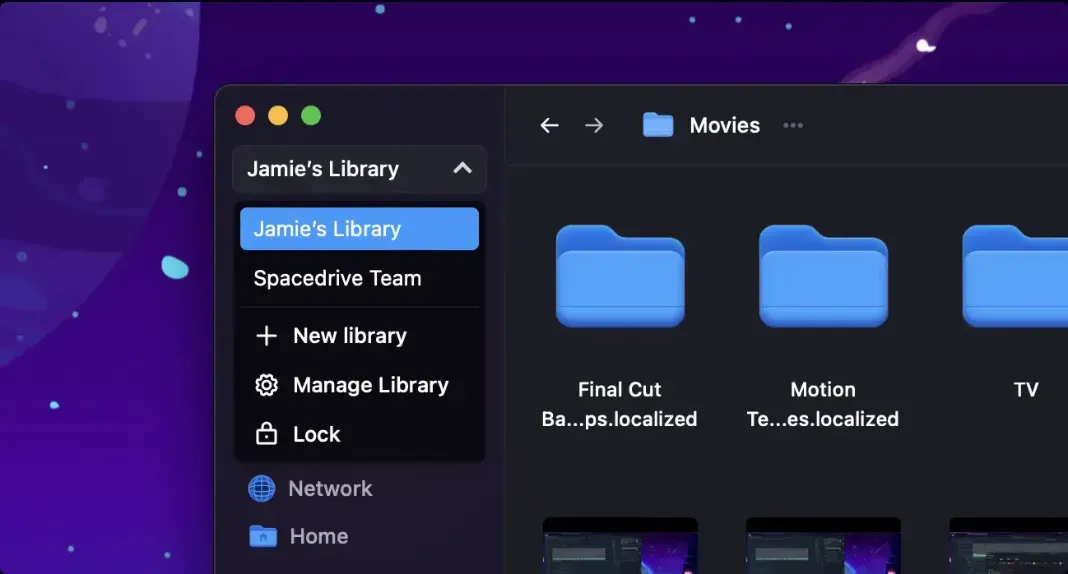The image size is (1068, 574).
Task: Click the Home folder icon in sidebar
Action: [x=263, y=537]
